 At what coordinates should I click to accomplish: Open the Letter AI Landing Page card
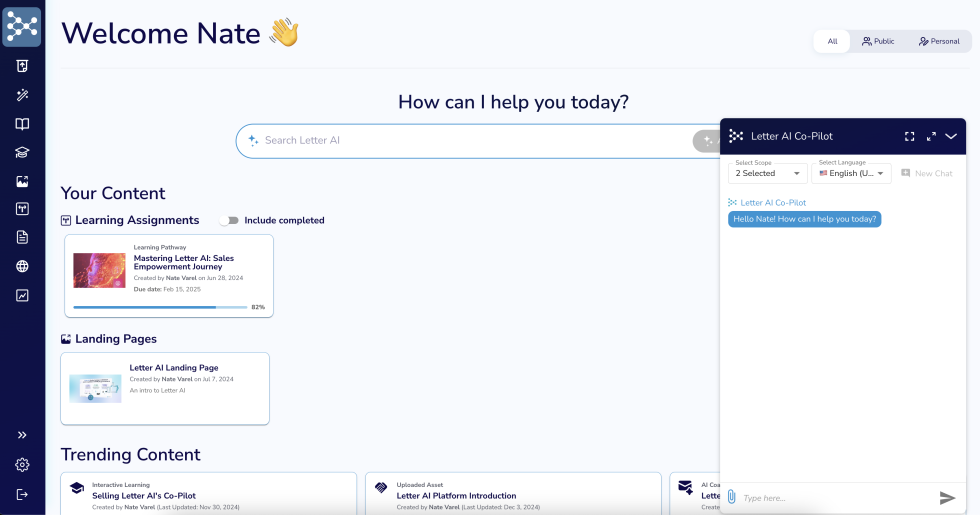coord(165,388)
